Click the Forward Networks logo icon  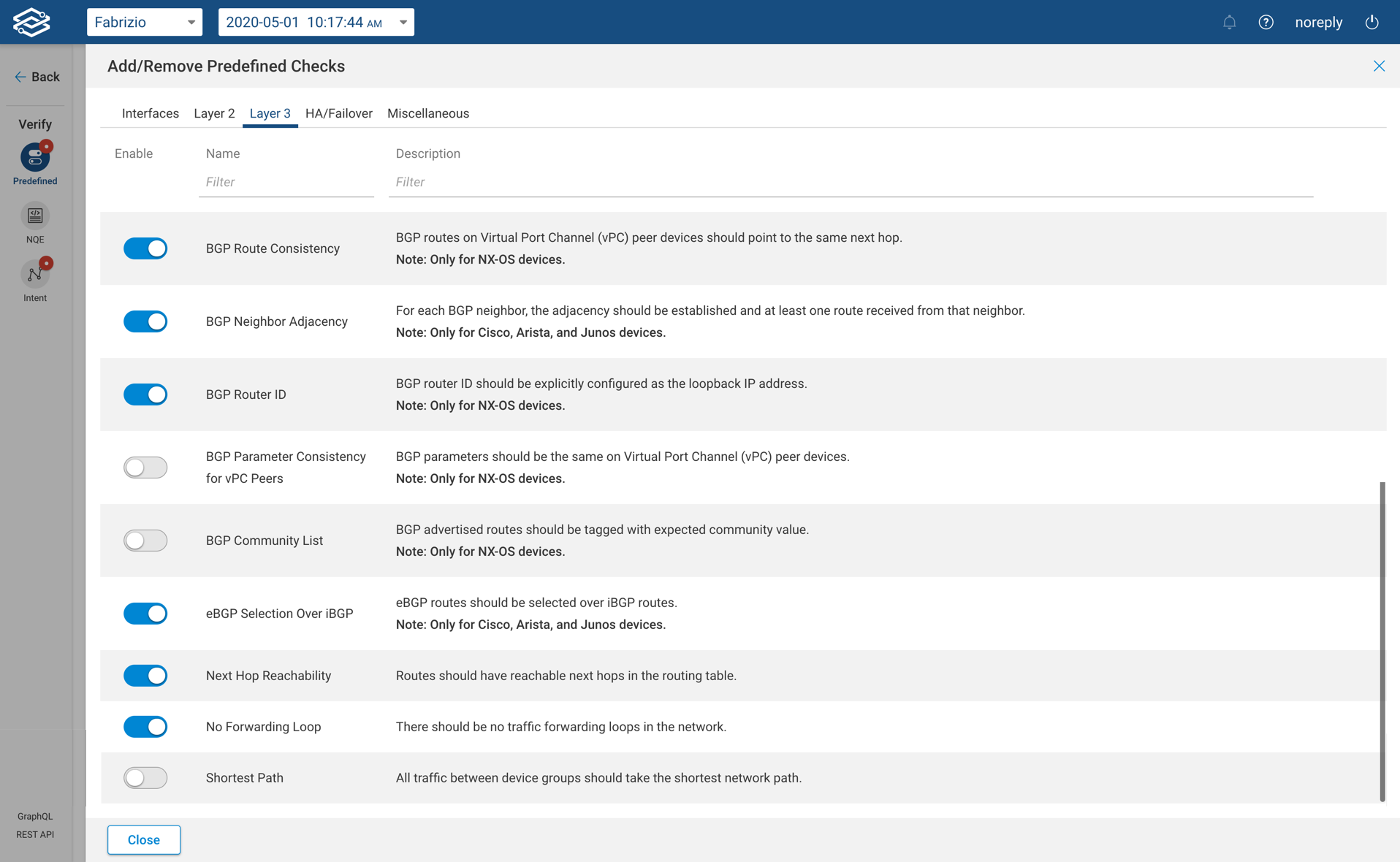[x=31, y=22]
